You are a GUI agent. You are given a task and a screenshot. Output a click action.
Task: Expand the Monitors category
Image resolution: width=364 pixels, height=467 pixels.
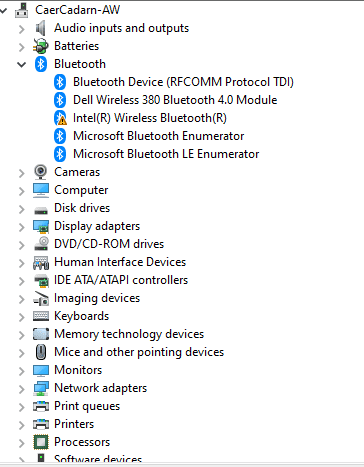pos(22,371)
